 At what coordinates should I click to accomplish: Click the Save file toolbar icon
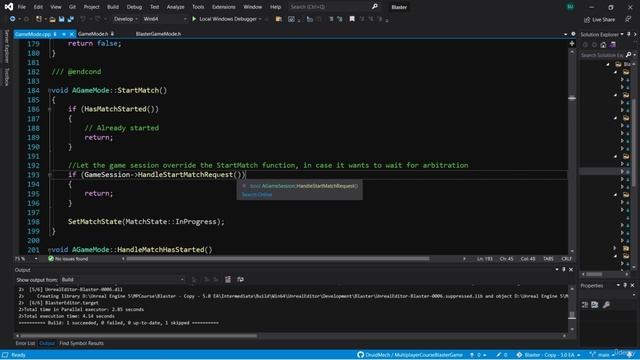coord(62,19)
